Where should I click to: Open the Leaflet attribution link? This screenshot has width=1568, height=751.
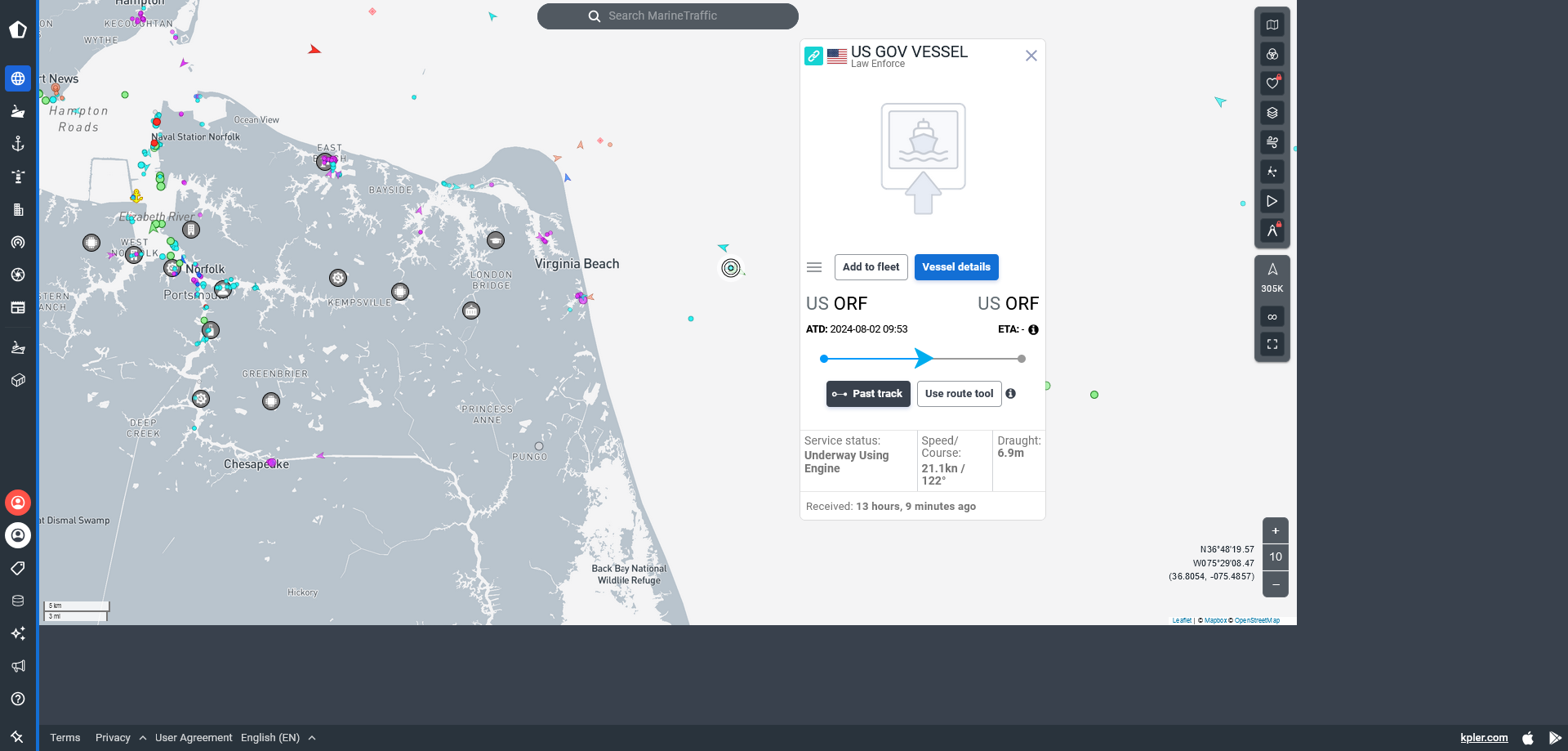point(1182,620)
